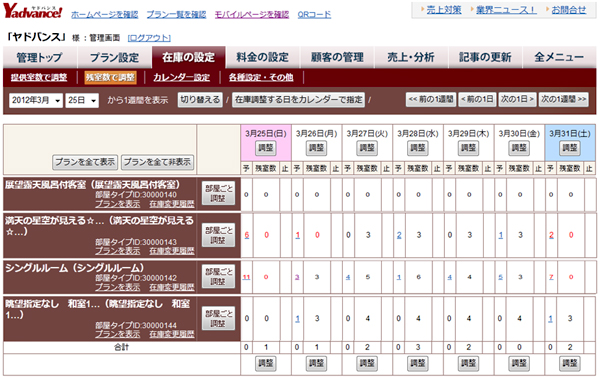The width and height of the screenshot is (600, 378).
Task: Switch to the 料金の設定 tab
Action: 262,57
